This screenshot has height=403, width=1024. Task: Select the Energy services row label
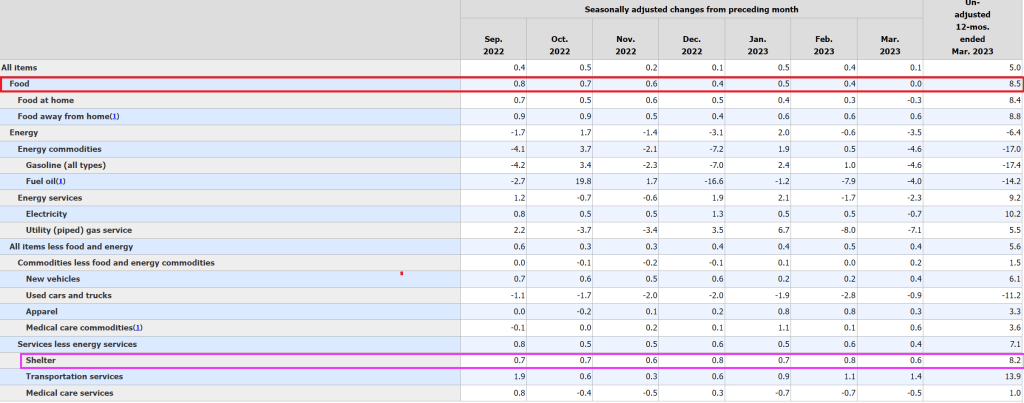(50, 198)
